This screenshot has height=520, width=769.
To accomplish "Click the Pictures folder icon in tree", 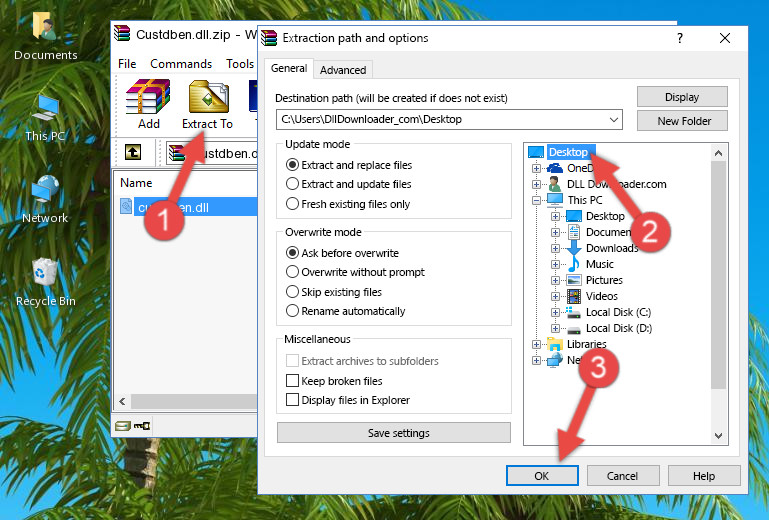I will (573, 280).
